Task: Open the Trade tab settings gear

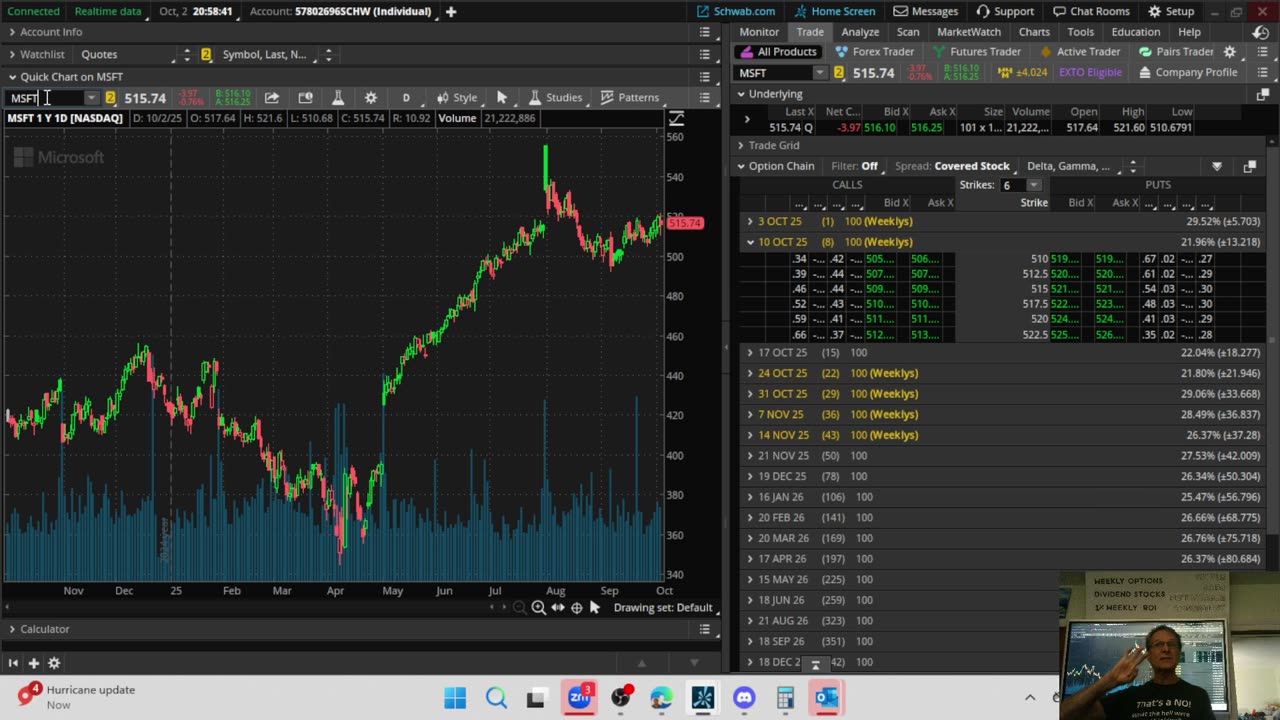Action: (x=1230, y=52)
